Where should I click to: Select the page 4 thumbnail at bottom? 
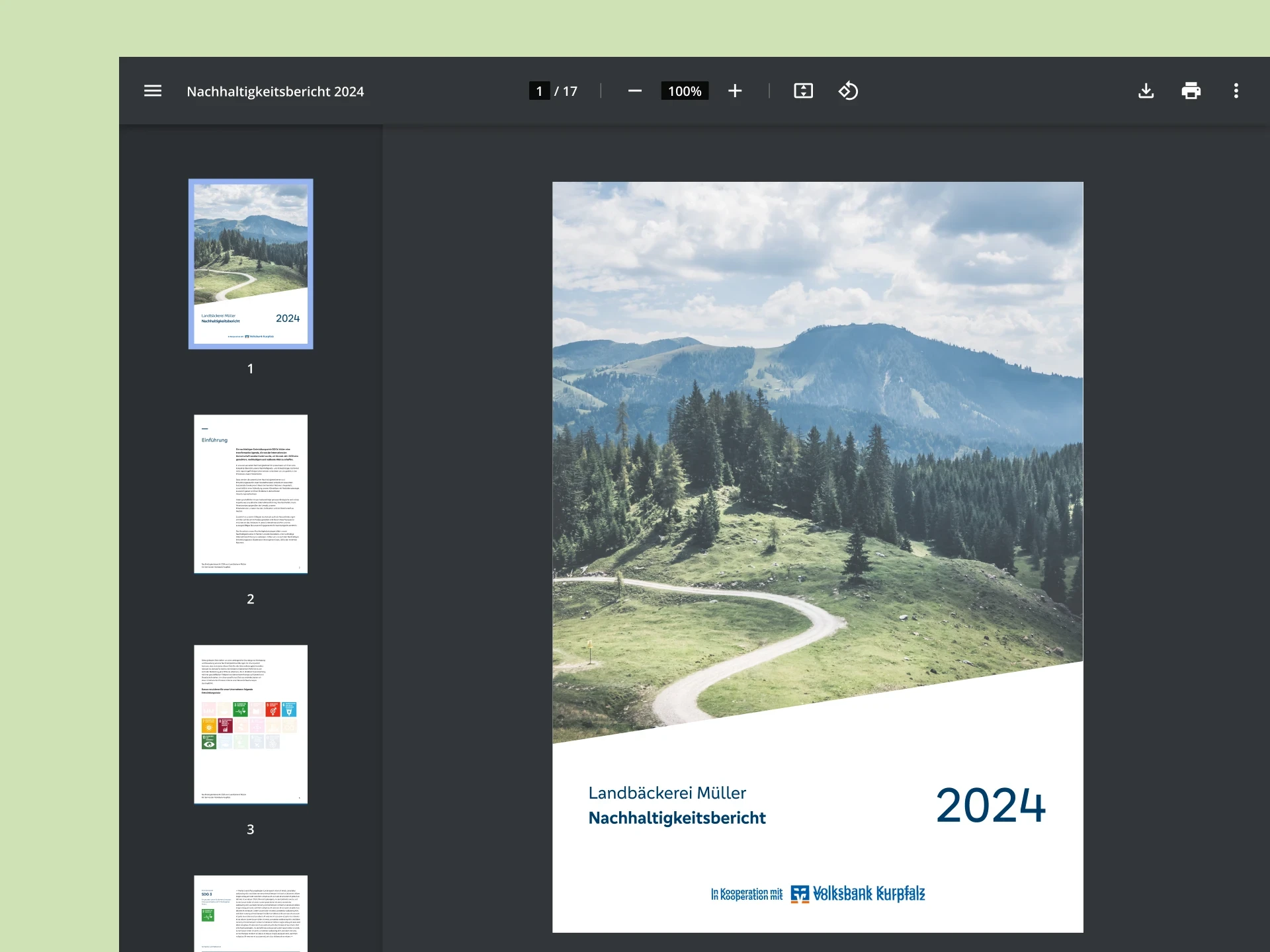(251, 914)
